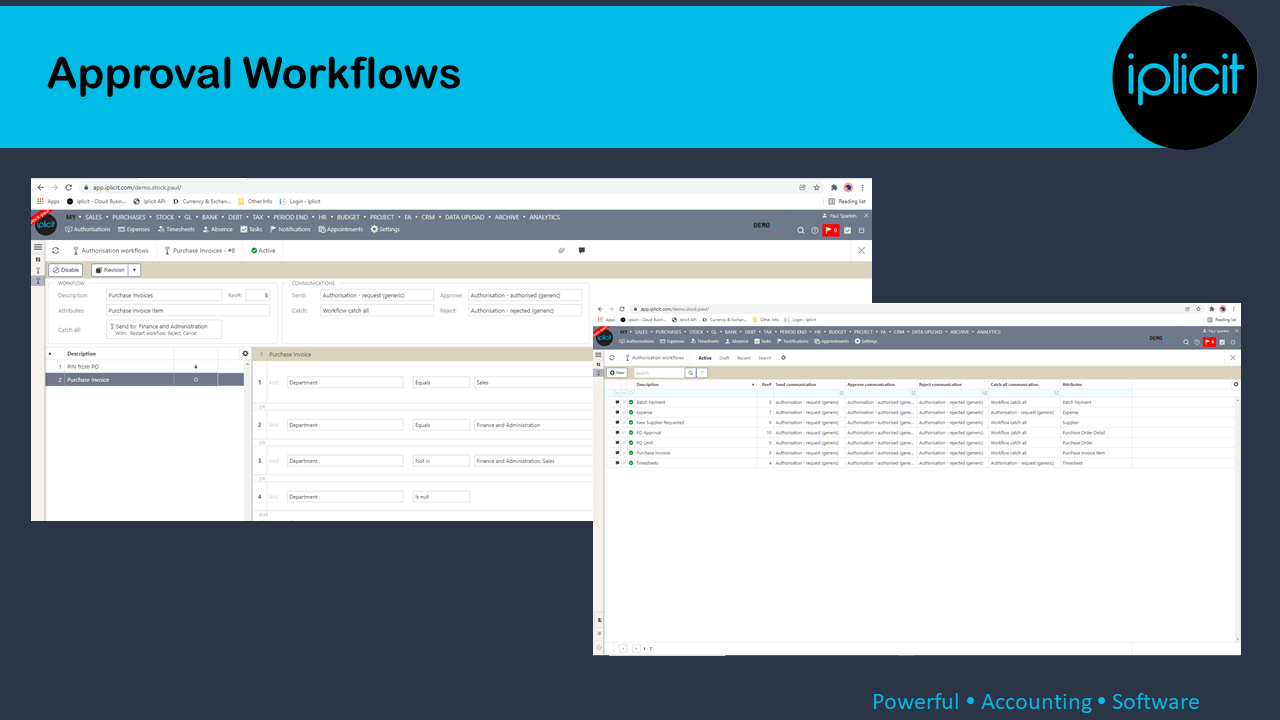Open Chrome extensions puzzle icon in left browser
The image size is (1280, 720).
point(834,187)
